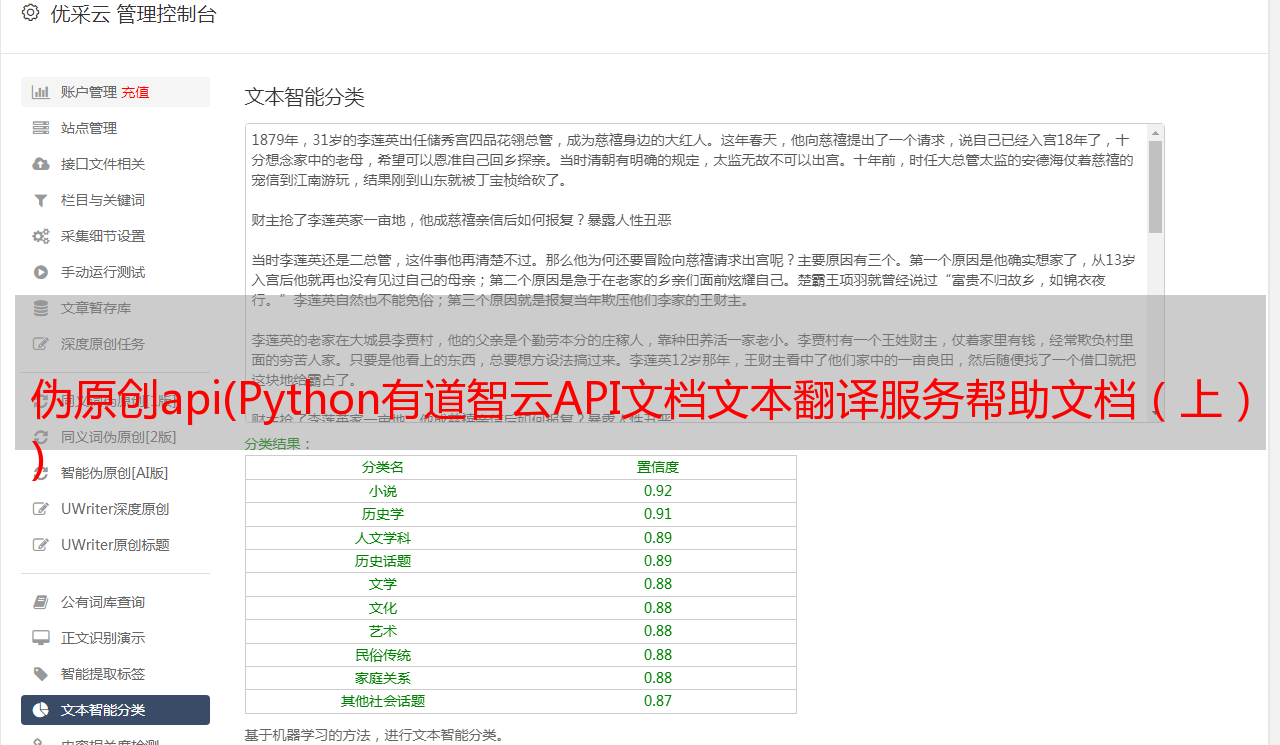Click the book icon for 公有词库查询
This screenshot has width=1280, height=745.
coord(41,602)
